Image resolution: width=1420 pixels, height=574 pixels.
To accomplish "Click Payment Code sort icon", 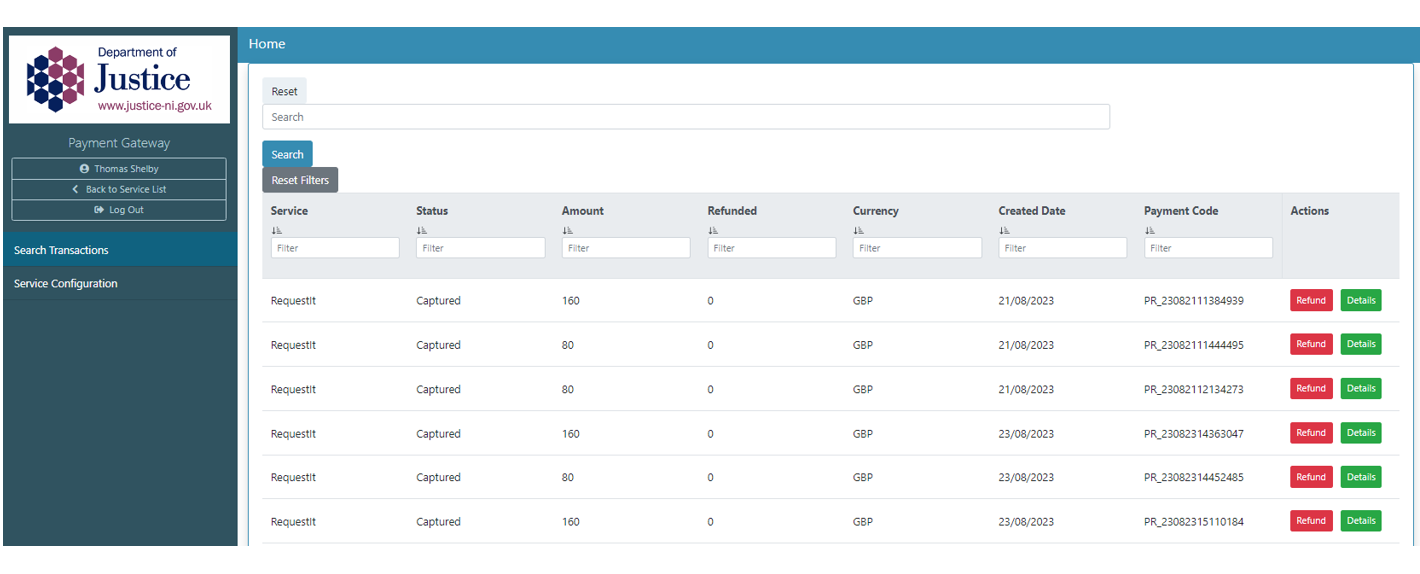I will [x=1150, y=230].
